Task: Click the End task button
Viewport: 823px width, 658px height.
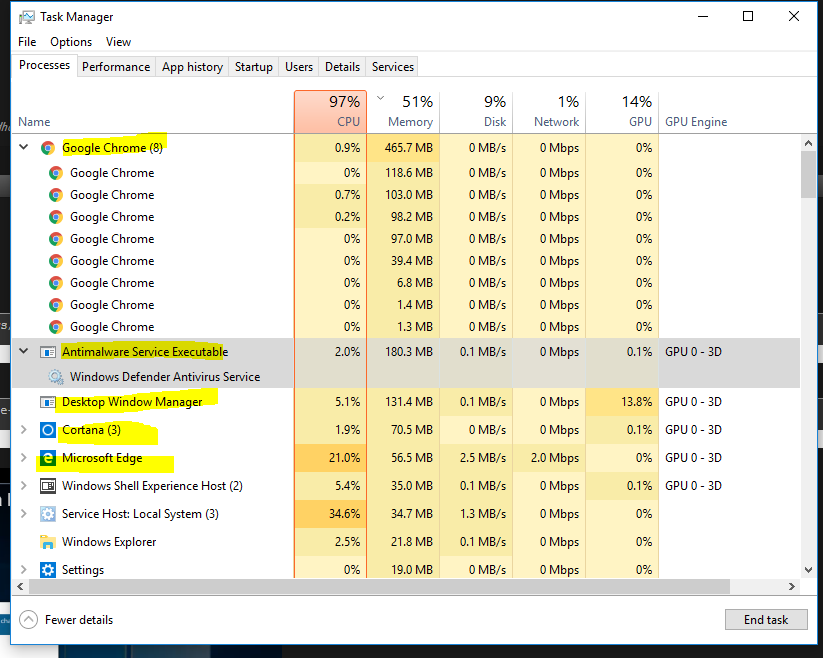Action: 766,620
